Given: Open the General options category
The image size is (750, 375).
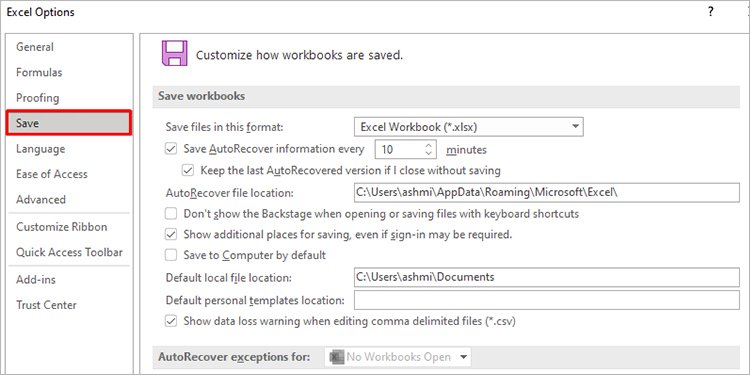Looking at the screenshot, I should pyautogui.click(x=35, y=47).
